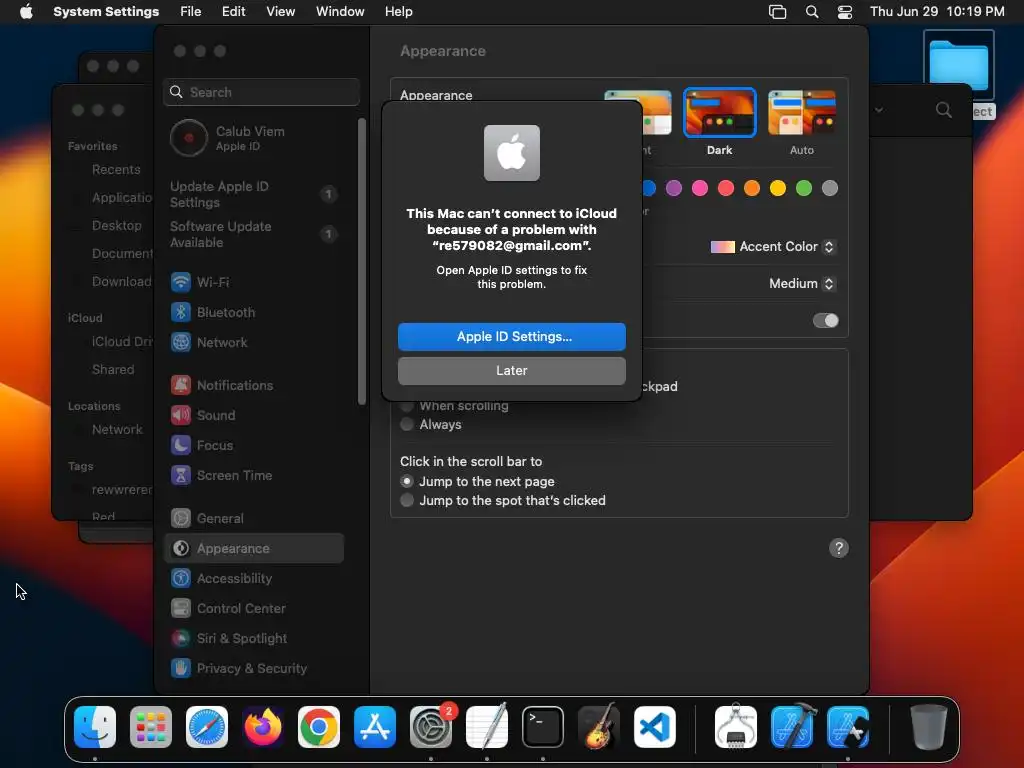Viewport: 1024px width, 768px height.
Task: Open Update Apple ID Settings item
Action: click(255, 194)
